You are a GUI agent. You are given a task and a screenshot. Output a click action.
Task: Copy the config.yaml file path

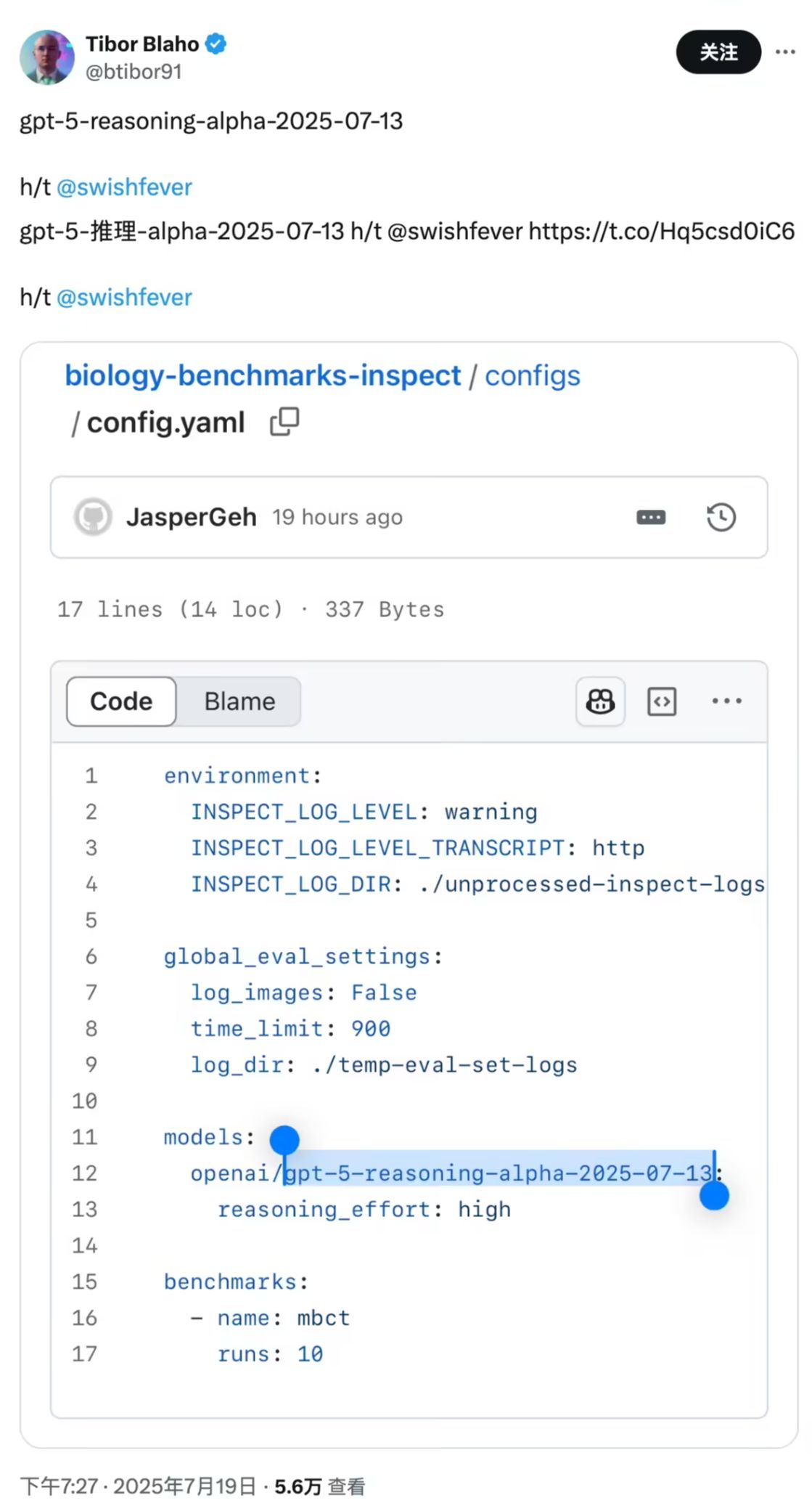coord(284,422)
